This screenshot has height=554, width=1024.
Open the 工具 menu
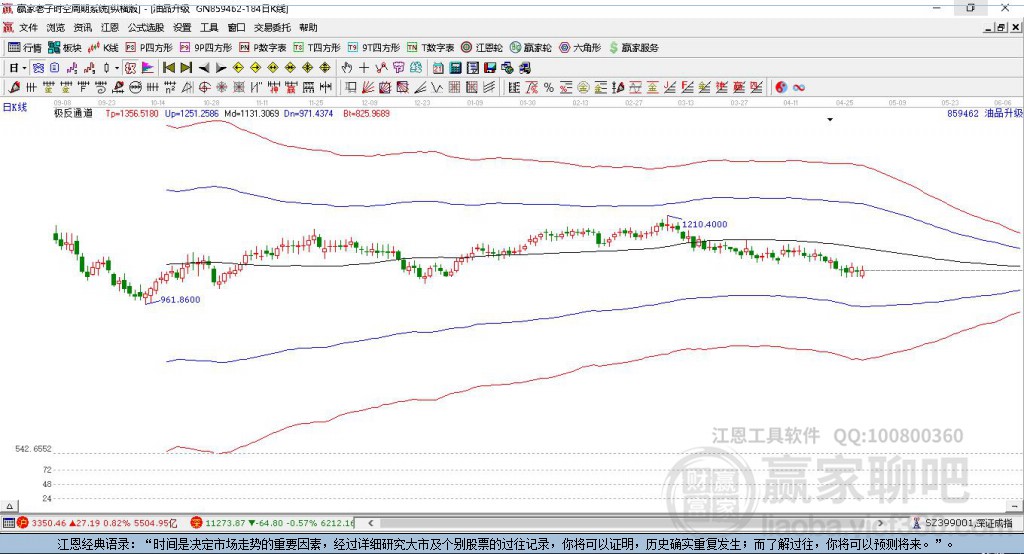click(209, 27)
